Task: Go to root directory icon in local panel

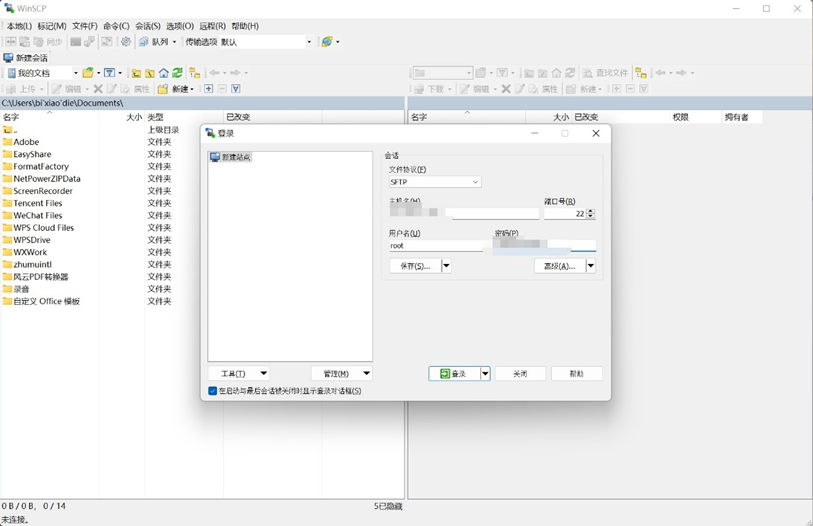Action: (x=150, y=73)
